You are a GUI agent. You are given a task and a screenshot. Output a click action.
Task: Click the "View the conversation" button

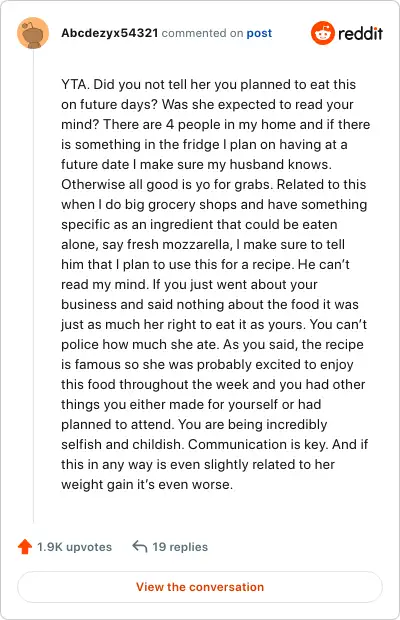(200, 587)
